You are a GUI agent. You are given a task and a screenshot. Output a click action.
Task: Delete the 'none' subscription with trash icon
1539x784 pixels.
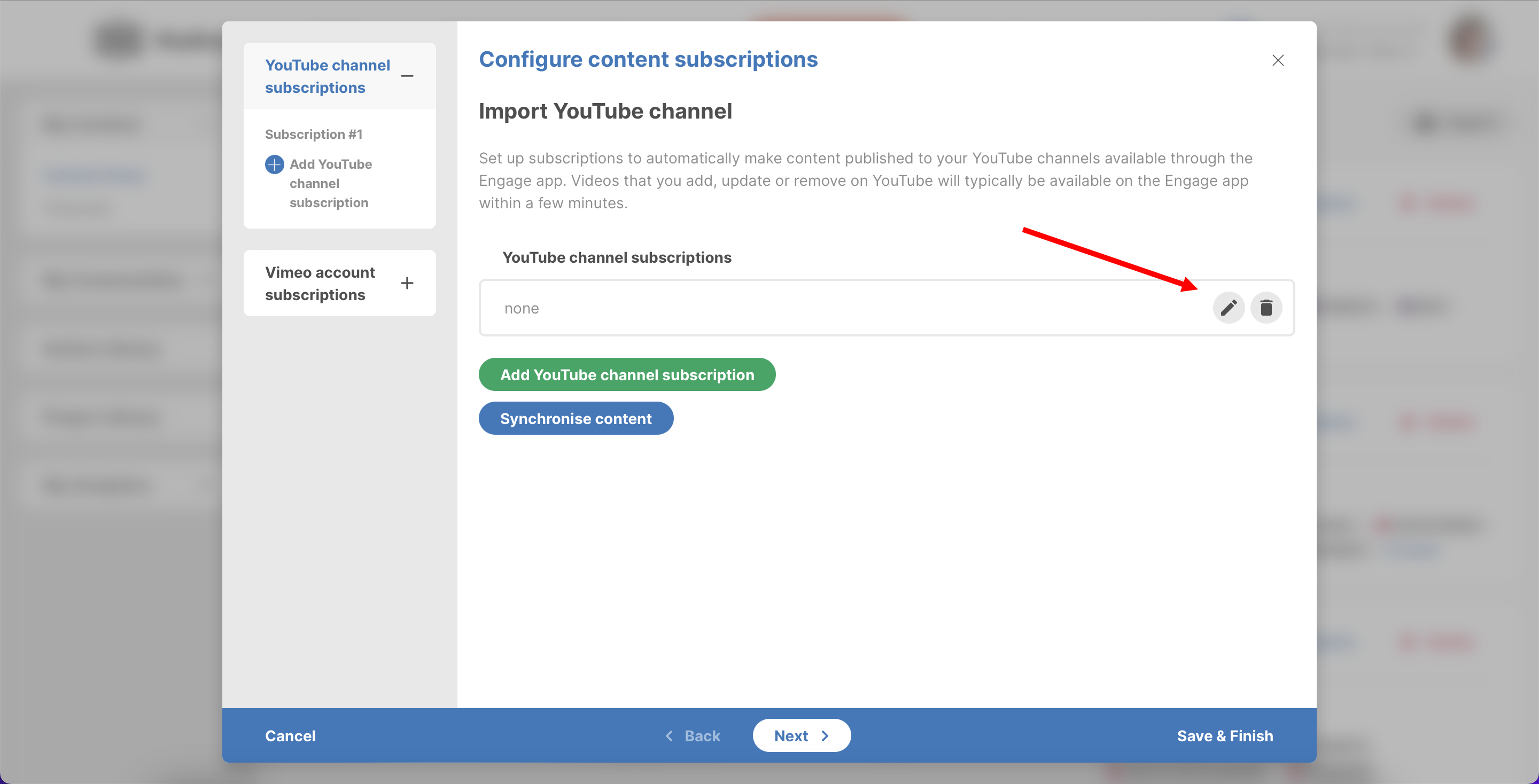[x=1266, y=308]
